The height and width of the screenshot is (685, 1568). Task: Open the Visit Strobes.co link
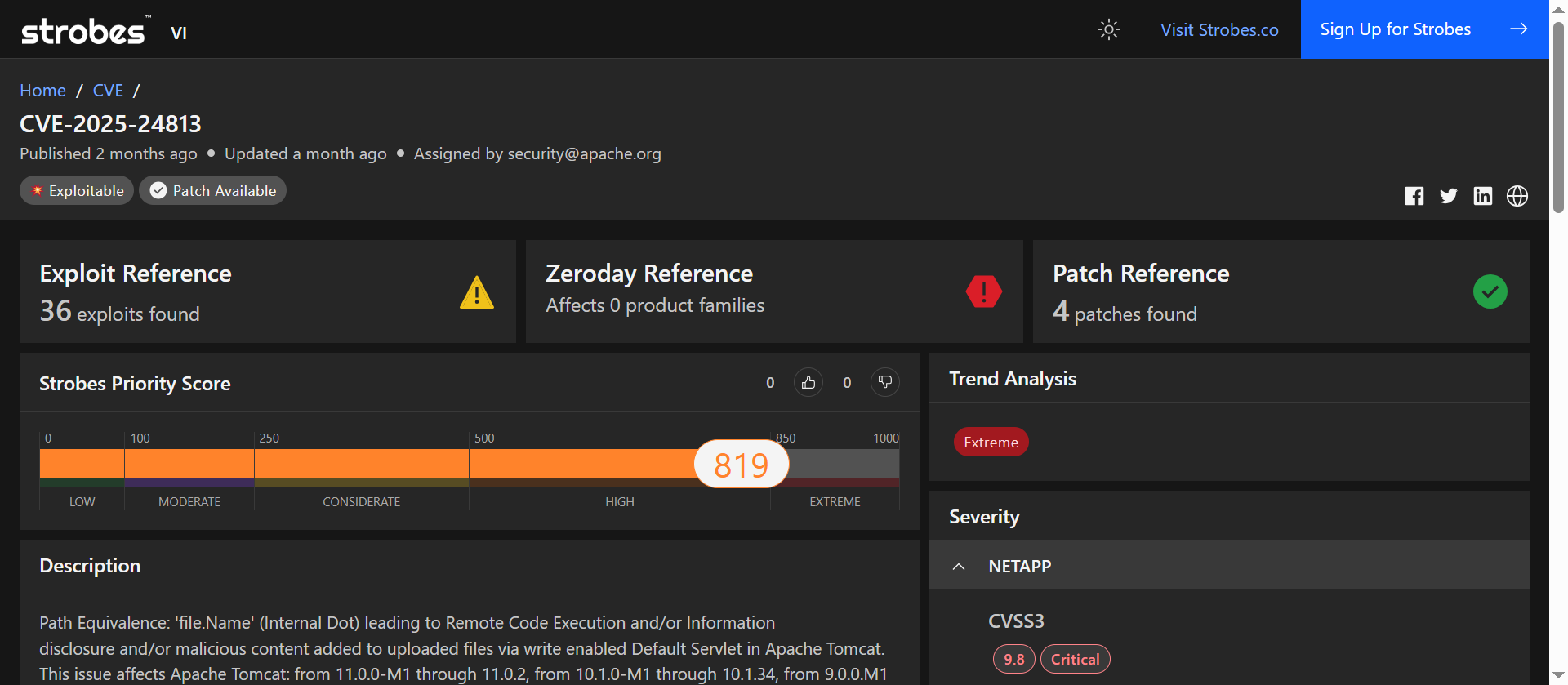pos(1219,29)
